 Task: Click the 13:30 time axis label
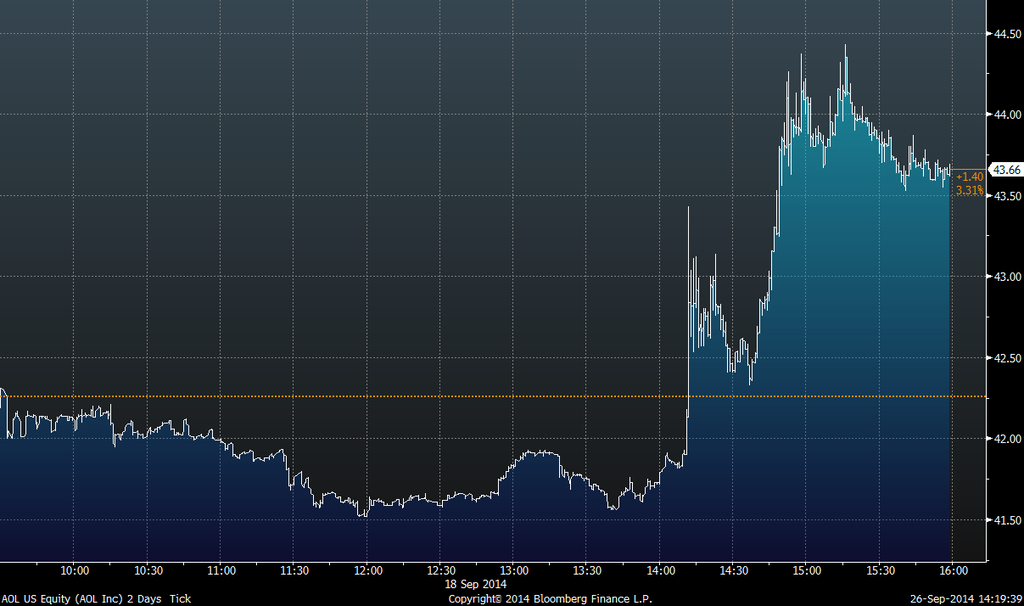588,571
